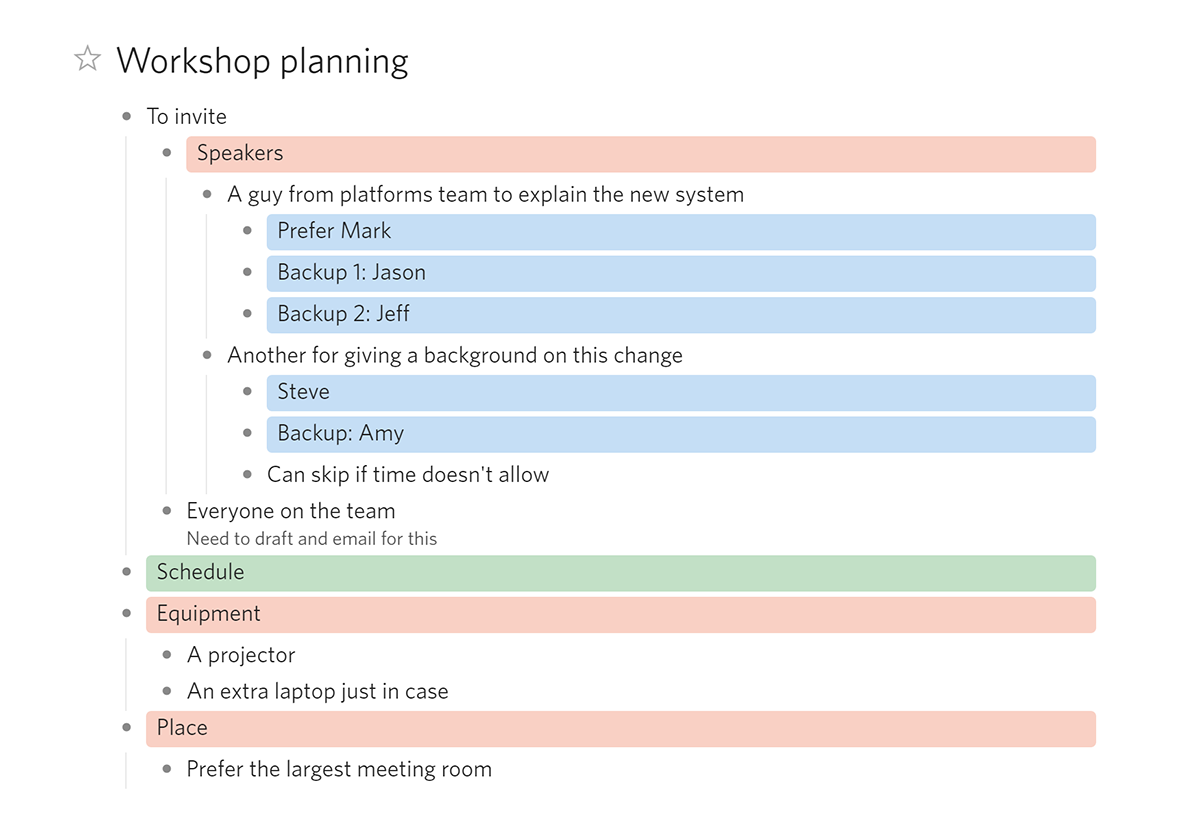Click the bullet beside Prefer Mark
1200x829 pixels.
click(246, 231)
